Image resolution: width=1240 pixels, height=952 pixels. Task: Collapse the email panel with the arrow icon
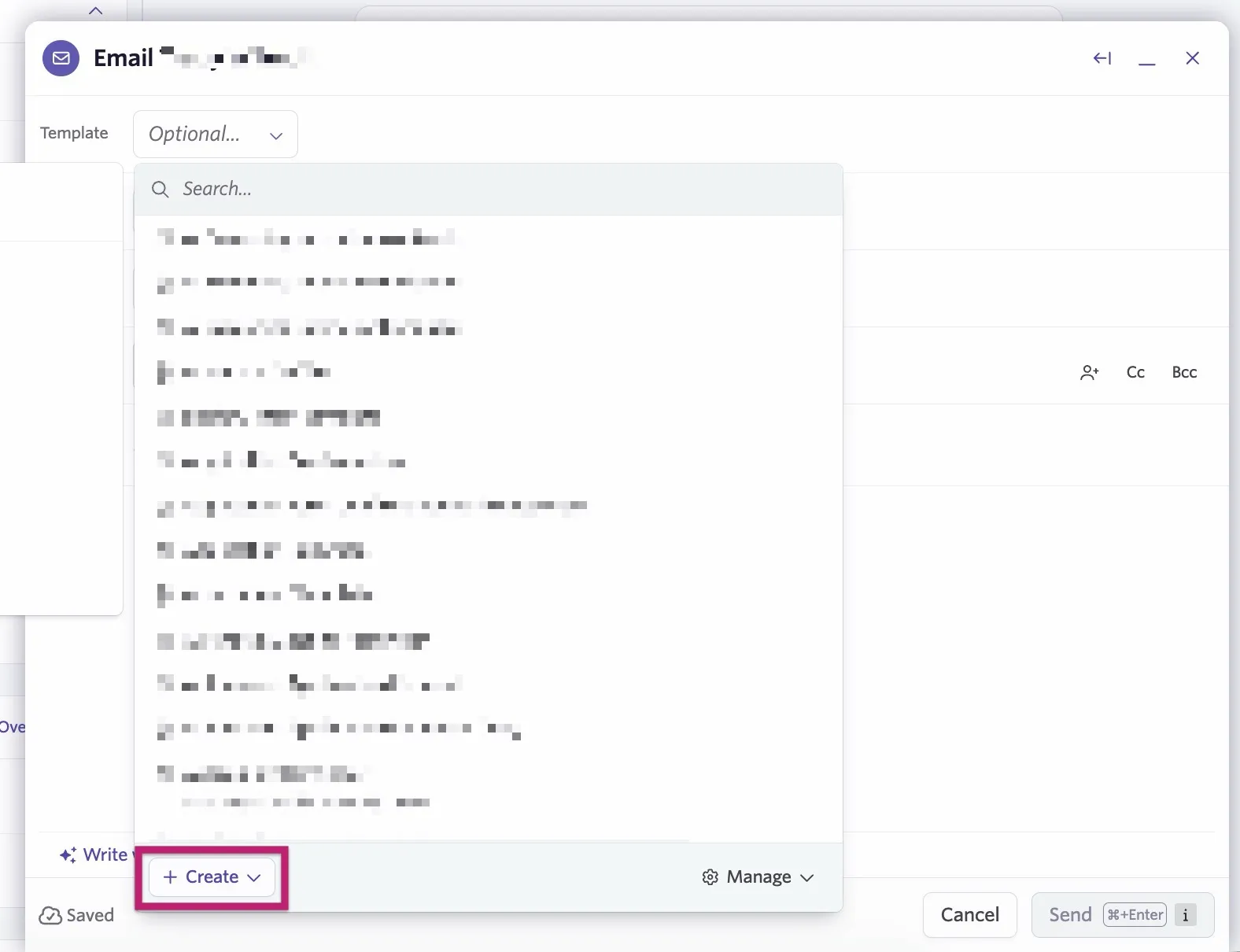(x=1102, y=58)
